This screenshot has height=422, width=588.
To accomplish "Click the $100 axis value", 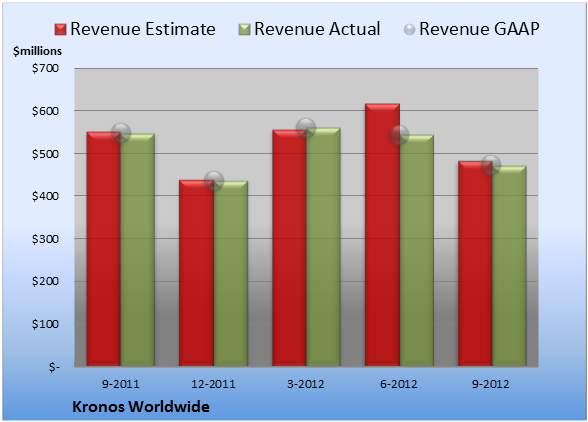I will (45, 324).
